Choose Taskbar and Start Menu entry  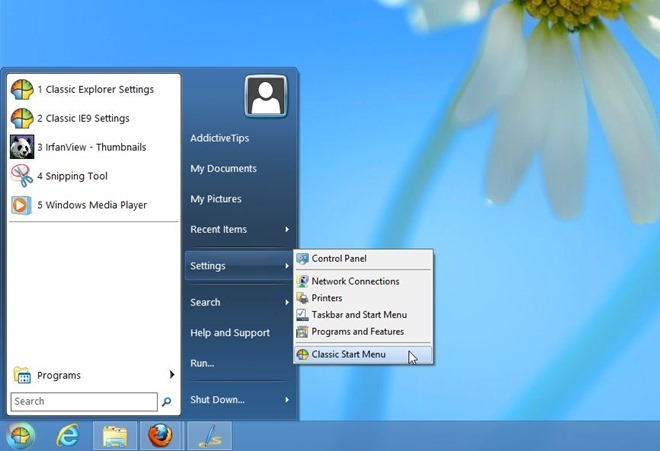tap(358, 315)
